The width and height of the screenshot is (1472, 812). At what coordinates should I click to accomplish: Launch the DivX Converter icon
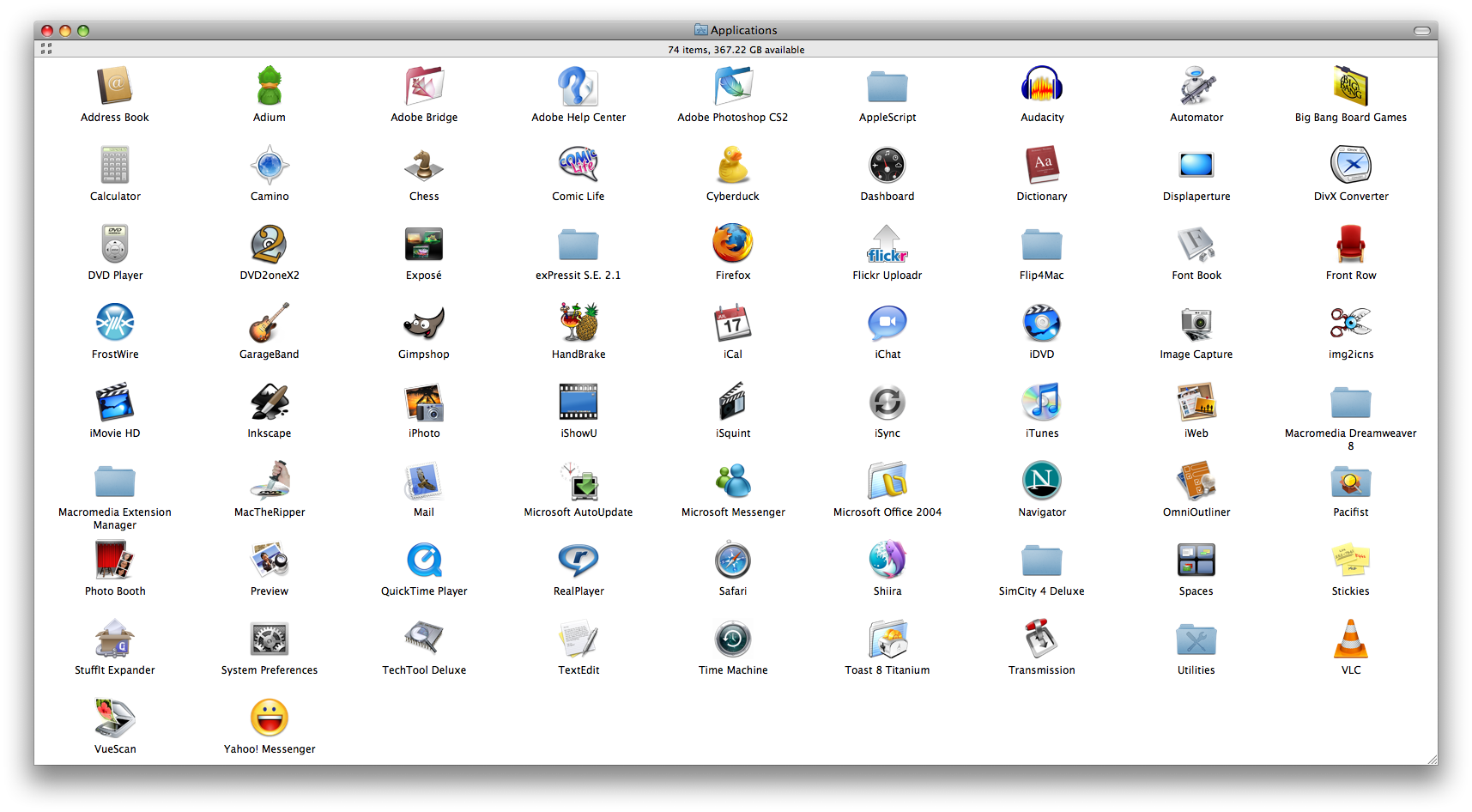click(1351, 165)
